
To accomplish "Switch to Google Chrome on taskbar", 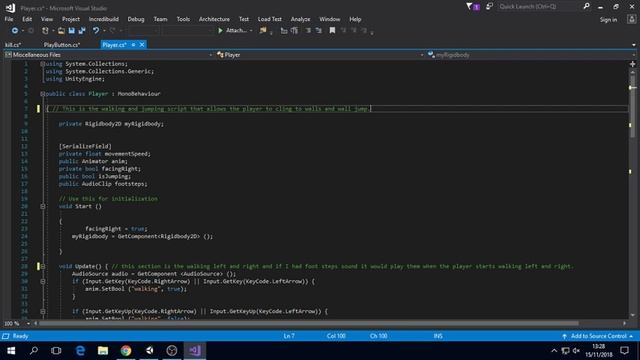I will [126, 351].
